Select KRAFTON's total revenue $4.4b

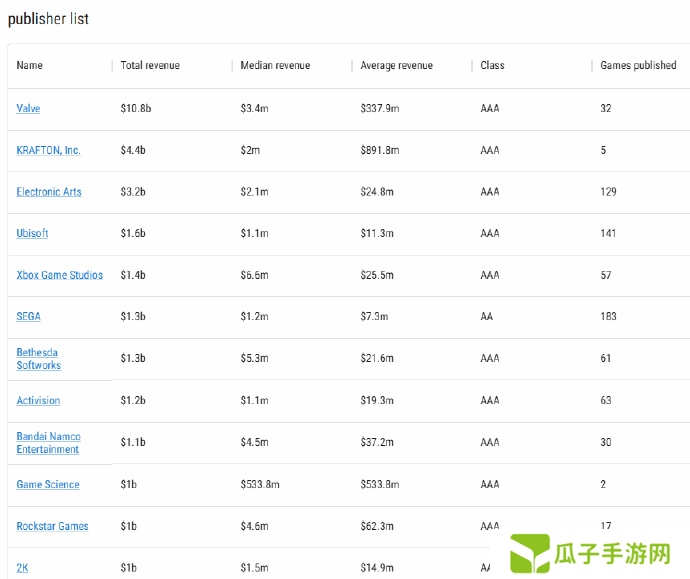(133, 150)
